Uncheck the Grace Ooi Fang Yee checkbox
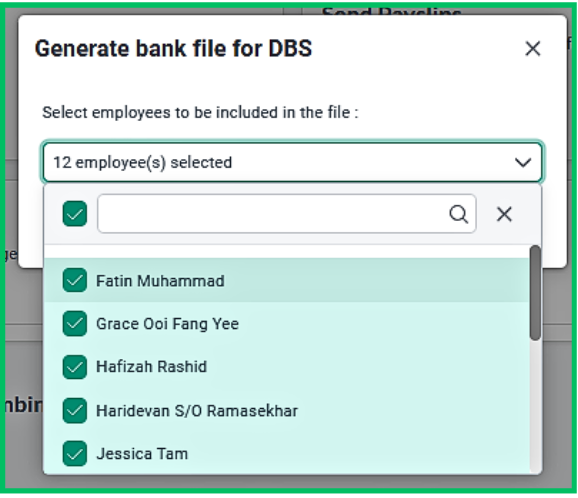 point(75,324)
